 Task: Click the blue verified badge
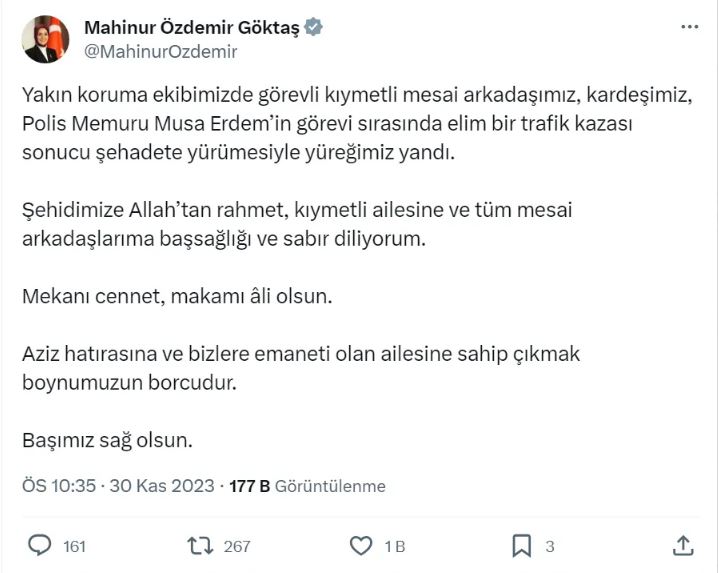click(x=315, y=27)
